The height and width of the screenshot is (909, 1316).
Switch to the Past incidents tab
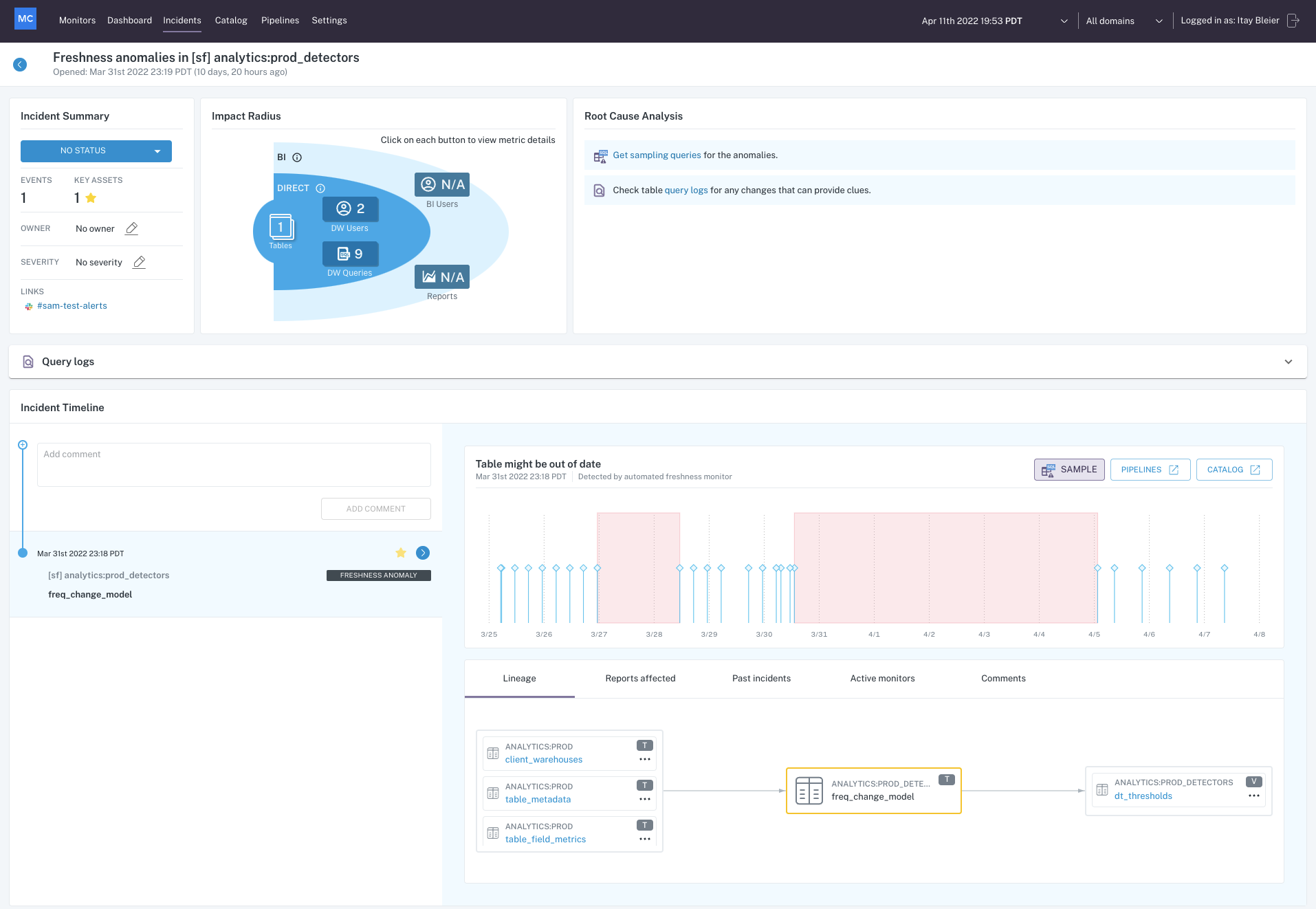tap(762, 679)
